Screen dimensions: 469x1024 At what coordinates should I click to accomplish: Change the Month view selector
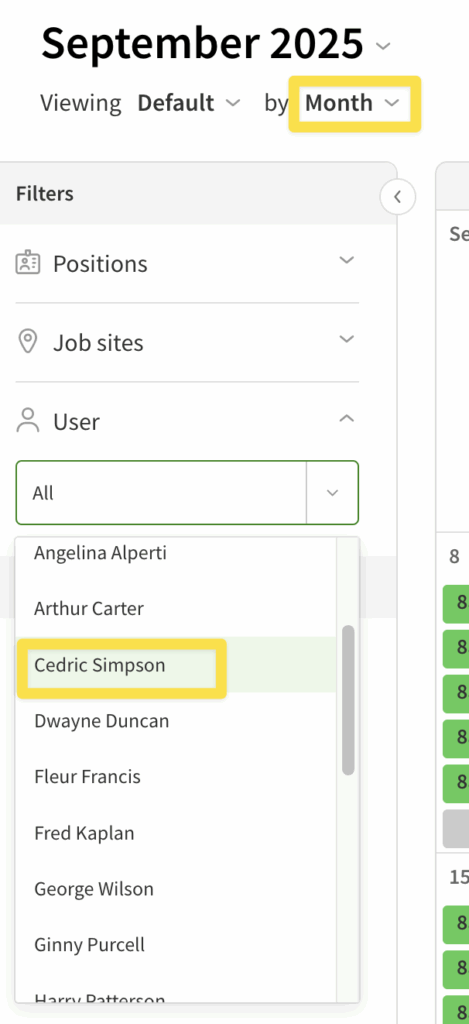[x=353, y=103]
